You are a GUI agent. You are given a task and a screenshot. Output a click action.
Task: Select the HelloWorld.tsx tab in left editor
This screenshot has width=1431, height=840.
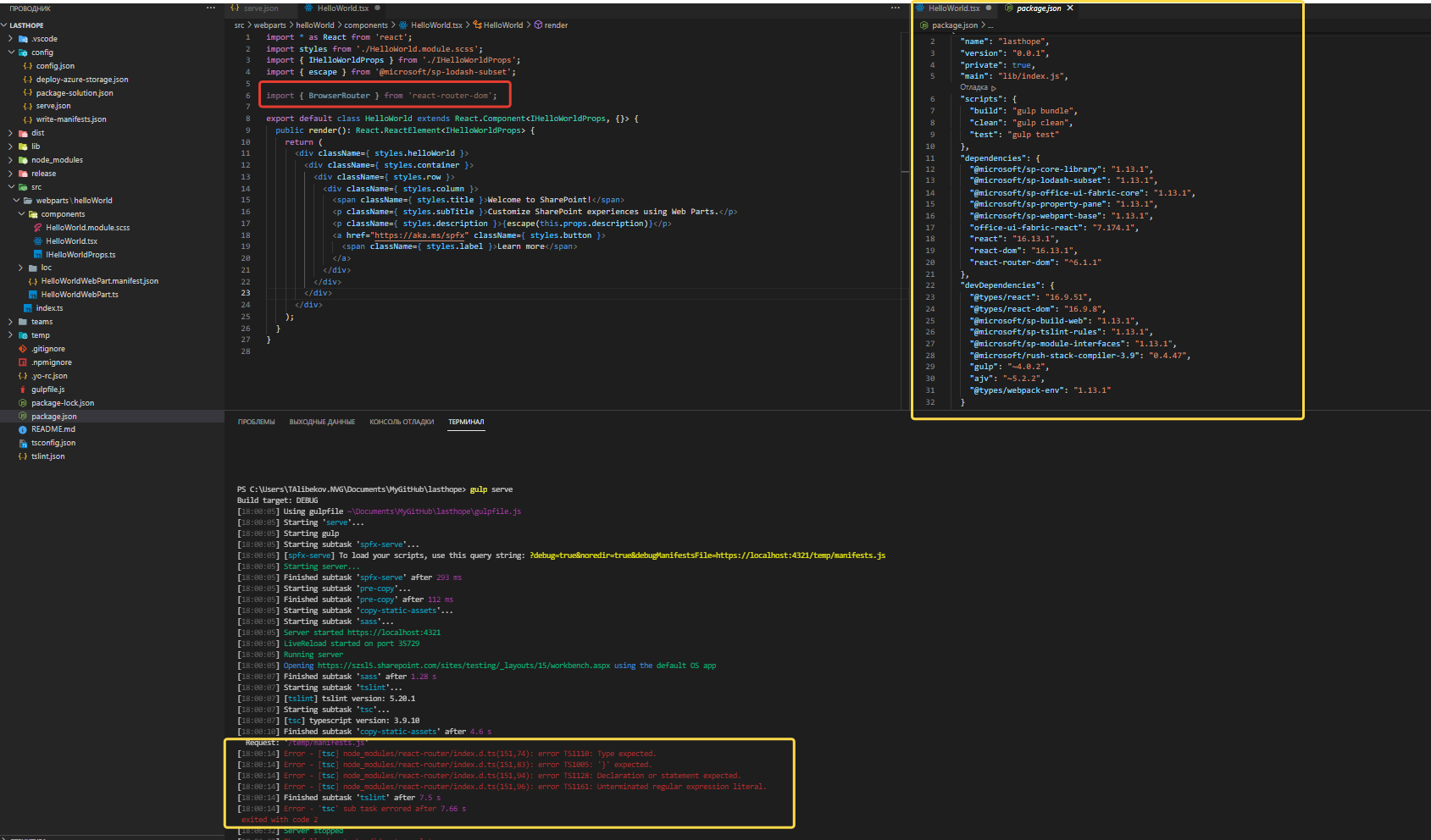343,8
